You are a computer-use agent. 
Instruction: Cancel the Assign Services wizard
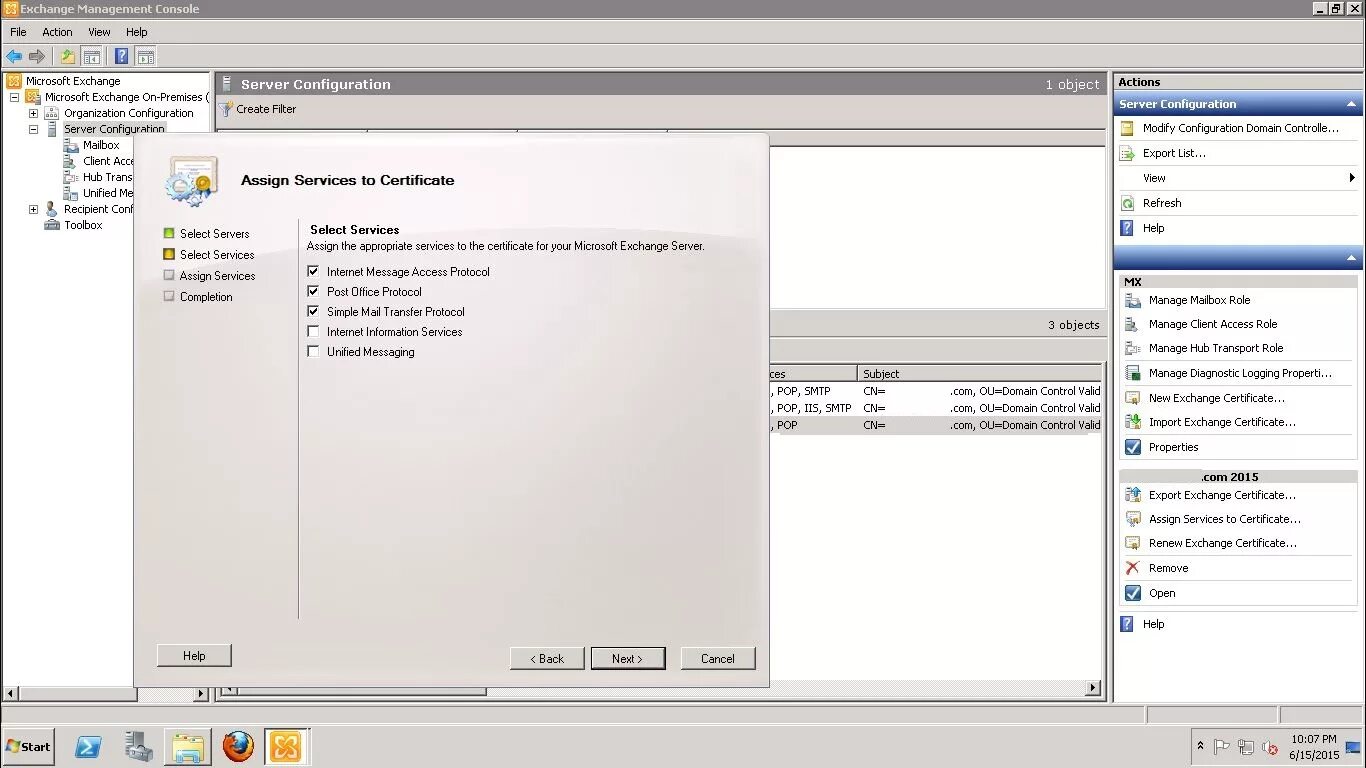(x=718, y=658)
